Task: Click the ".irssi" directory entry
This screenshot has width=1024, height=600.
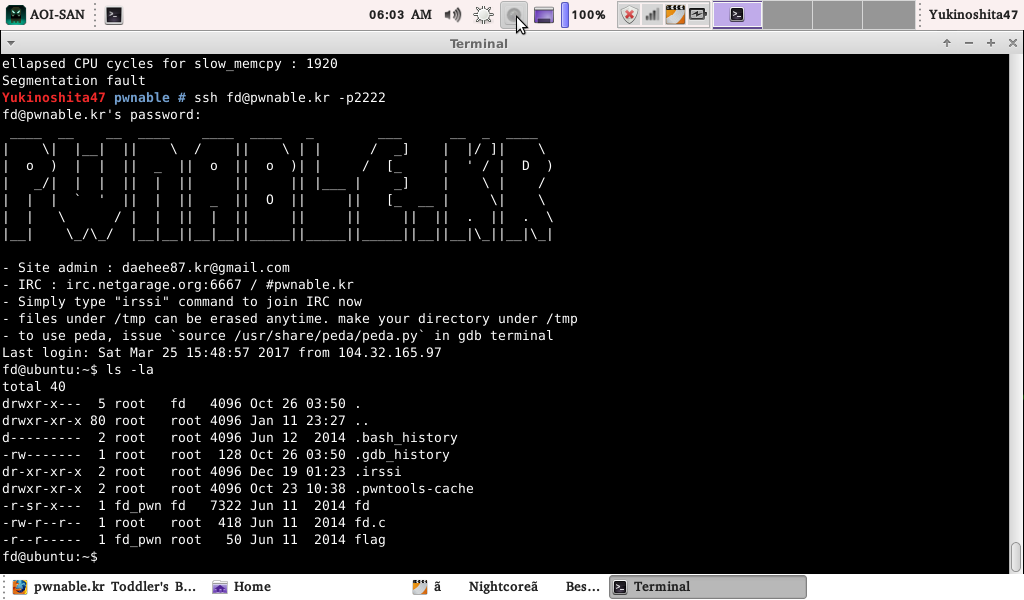Action: [x=377, y=471]
